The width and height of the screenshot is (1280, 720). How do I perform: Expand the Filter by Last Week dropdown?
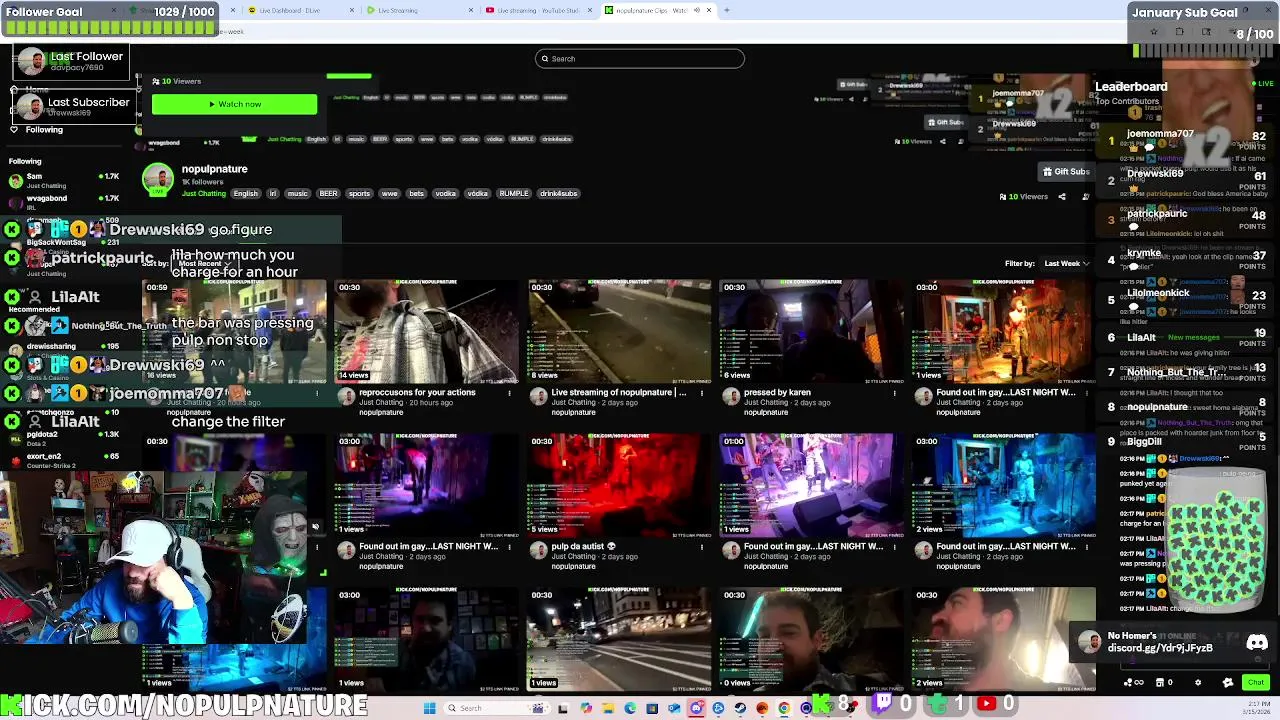tap(1066, 264)
